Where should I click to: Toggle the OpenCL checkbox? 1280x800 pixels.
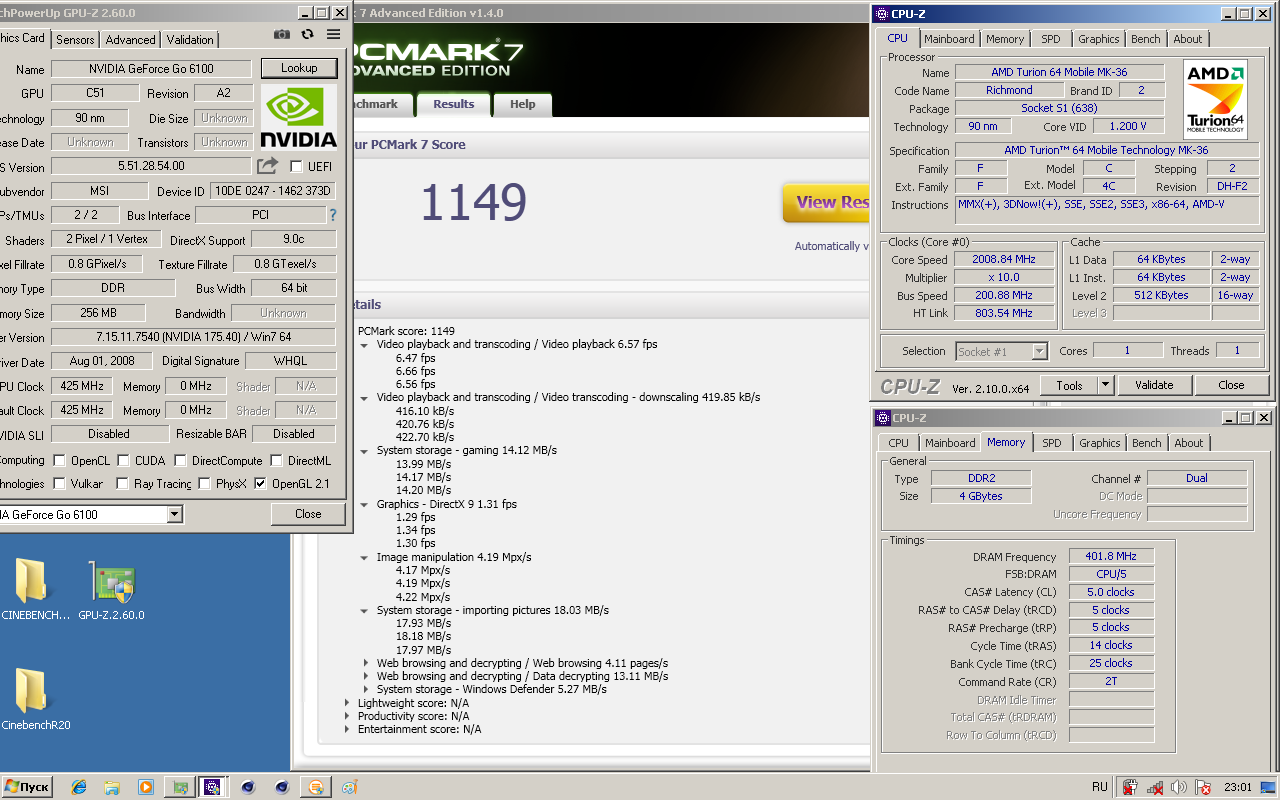click(x=60, y=461)
